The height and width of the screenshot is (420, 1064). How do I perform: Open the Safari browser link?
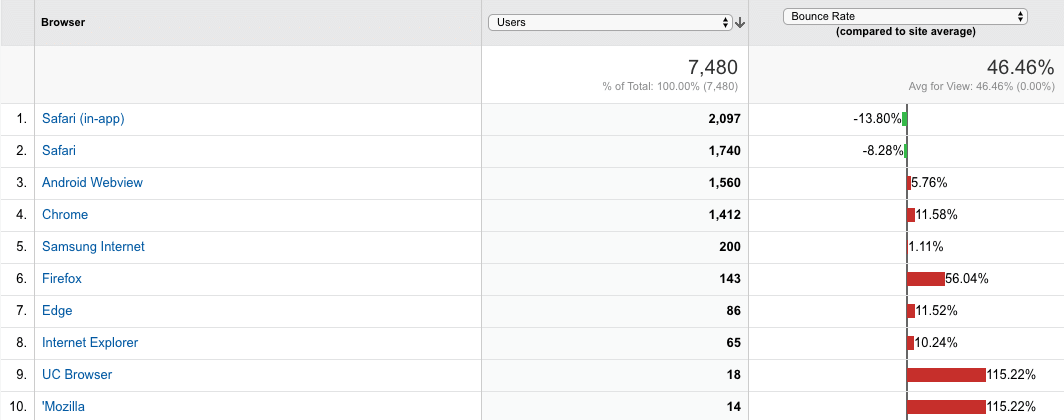point(59,151)
